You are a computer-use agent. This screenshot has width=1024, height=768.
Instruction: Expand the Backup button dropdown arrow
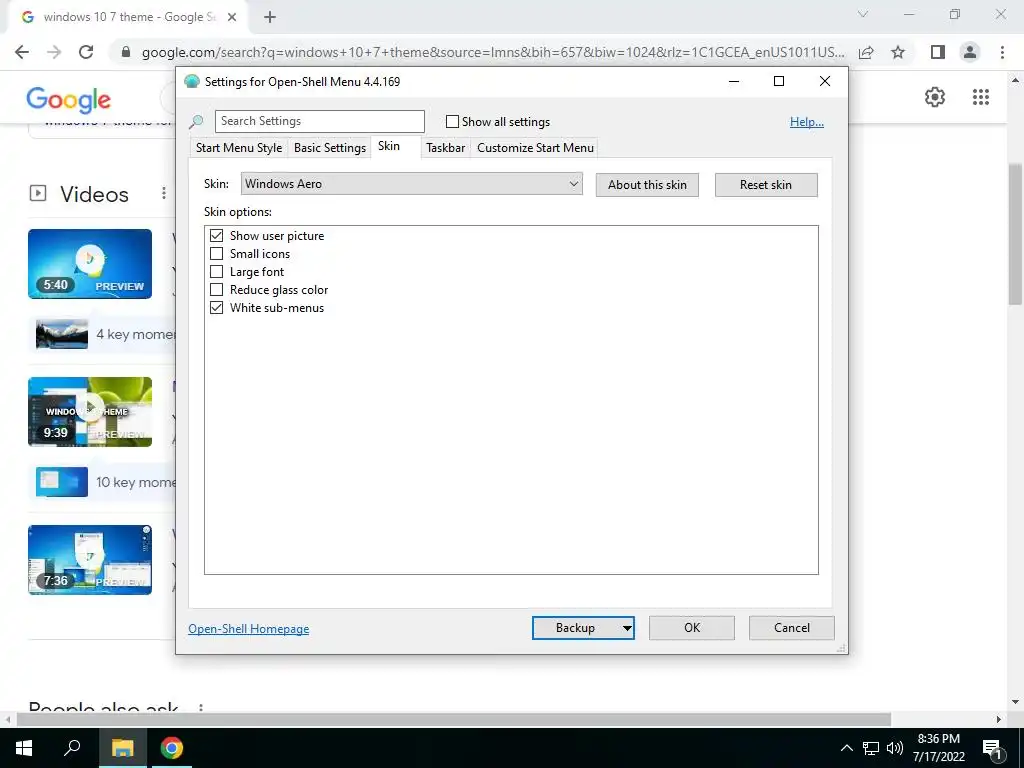[627, 628]
